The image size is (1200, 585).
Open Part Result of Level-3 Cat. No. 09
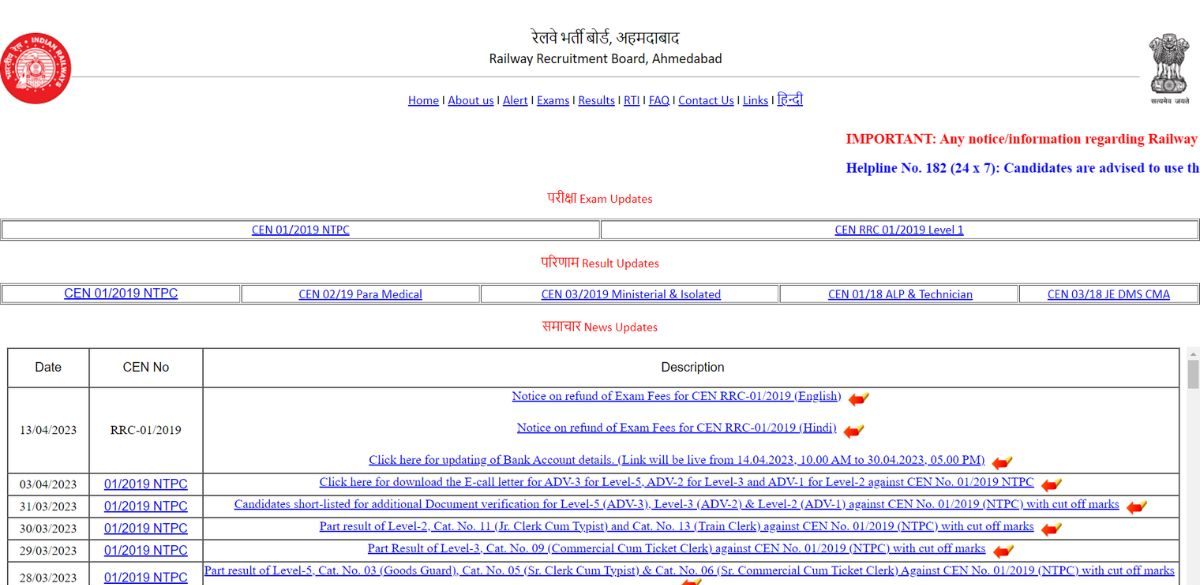pos(676,548)
